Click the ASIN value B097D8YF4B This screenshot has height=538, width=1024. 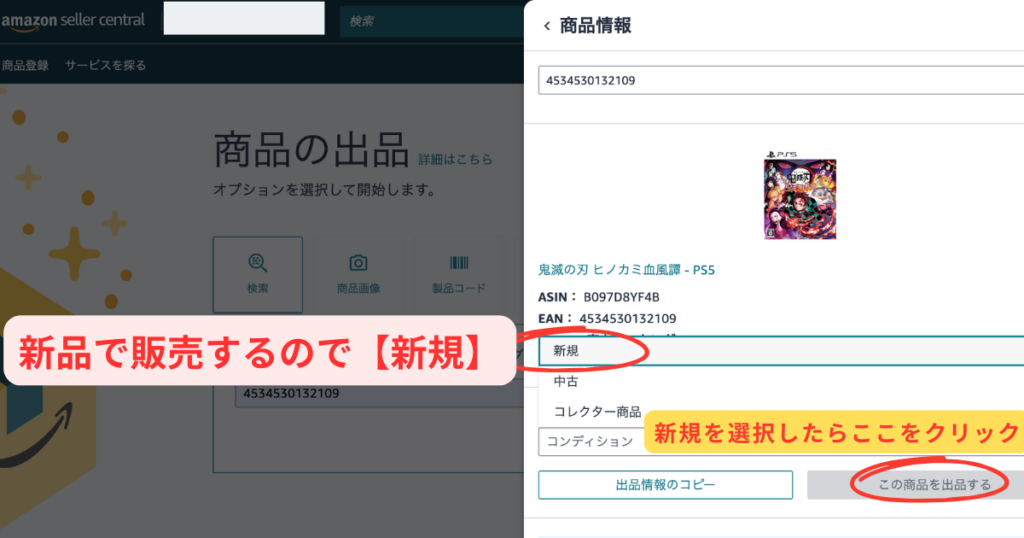pos(621,297)
